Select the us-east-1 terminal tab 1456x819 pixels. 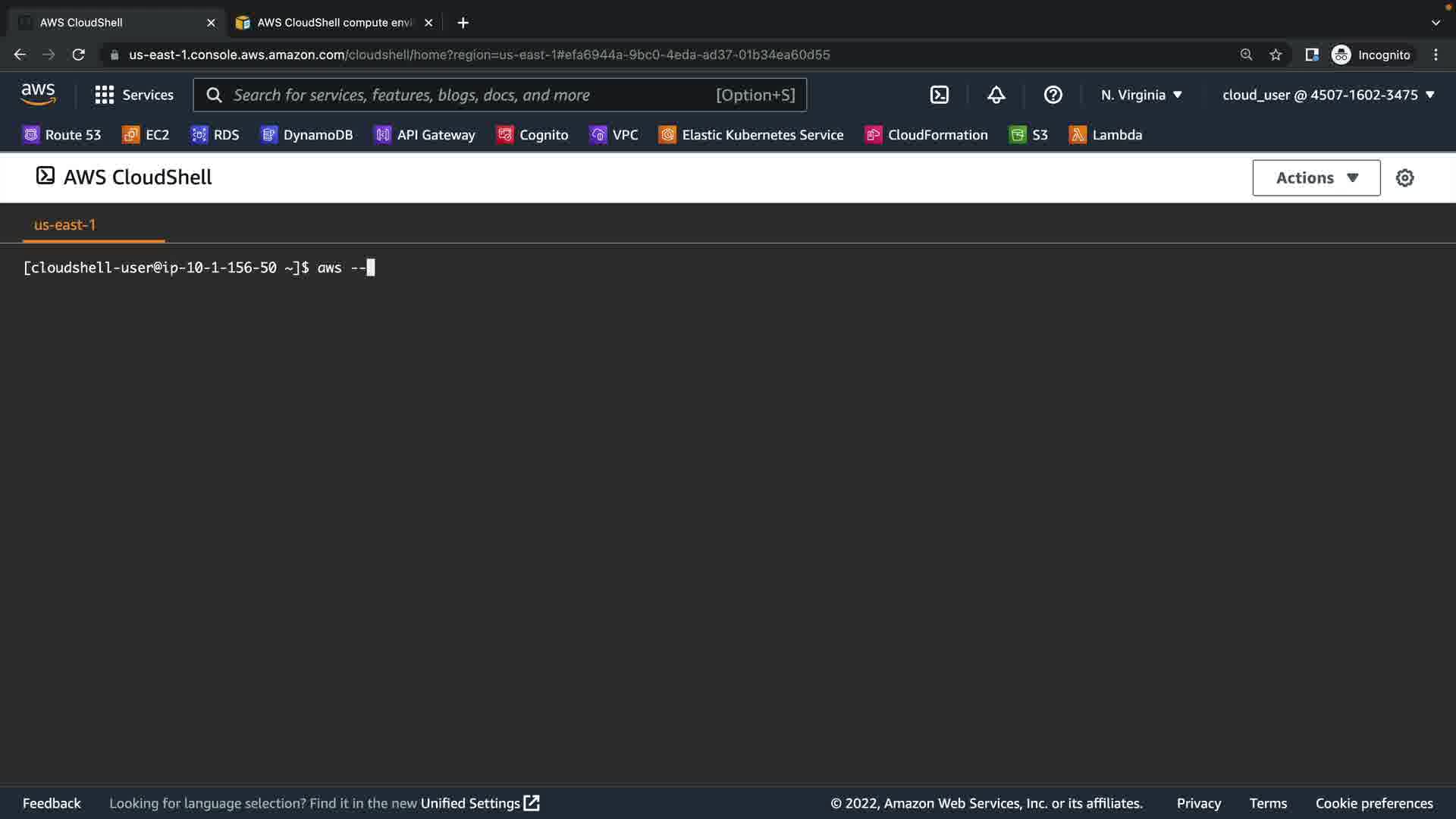point(65,224)
